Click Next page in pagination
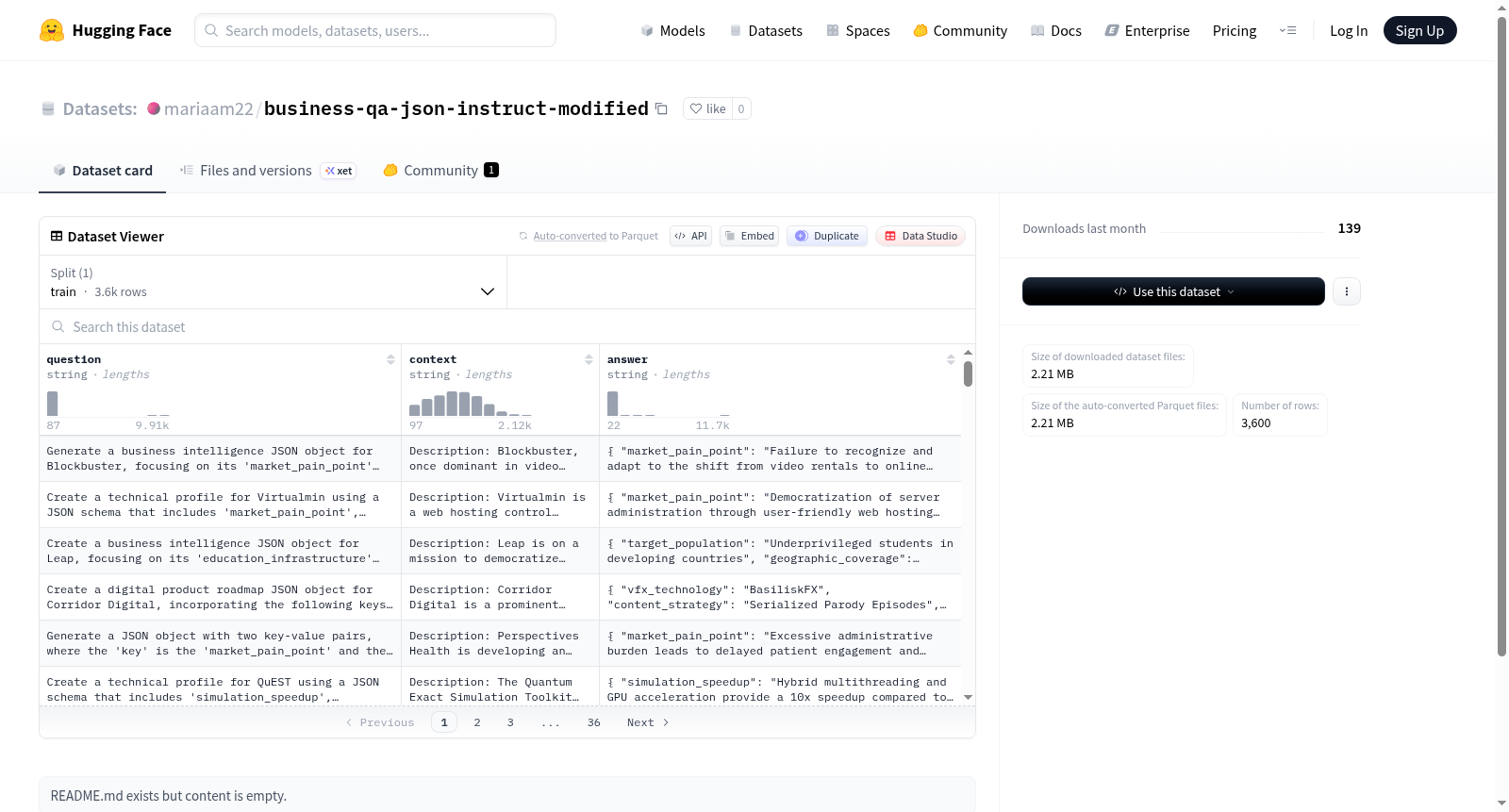The height and width of the screenshot is (812, 1509). [648, 722]
